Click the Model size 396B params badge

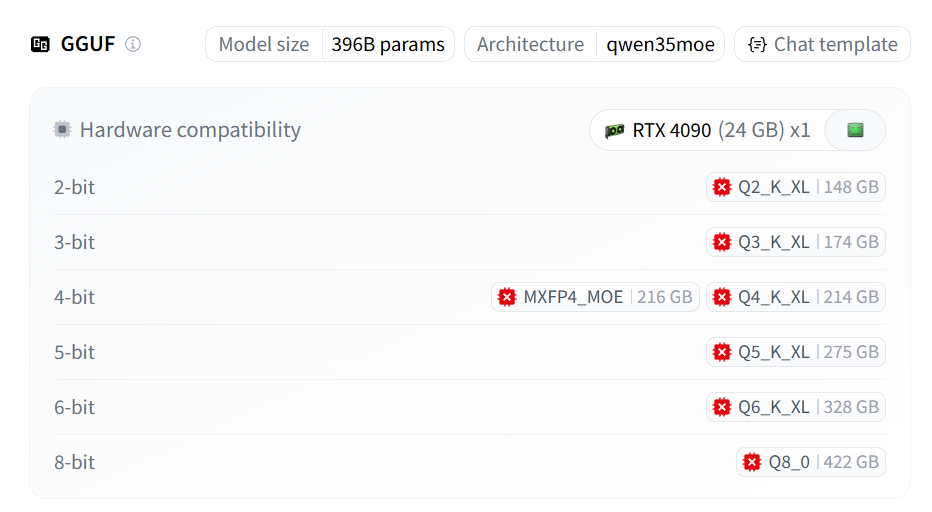330,44
